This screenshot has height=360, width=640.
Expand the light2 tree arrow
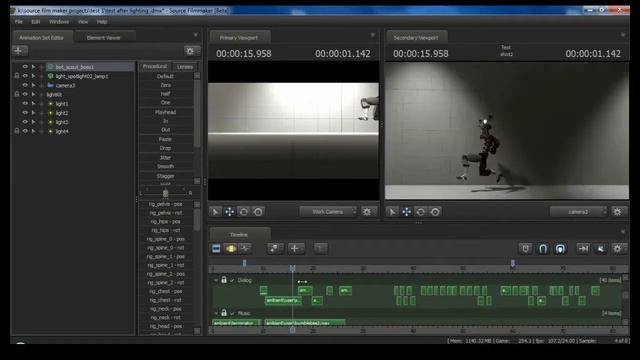point(33,113)
